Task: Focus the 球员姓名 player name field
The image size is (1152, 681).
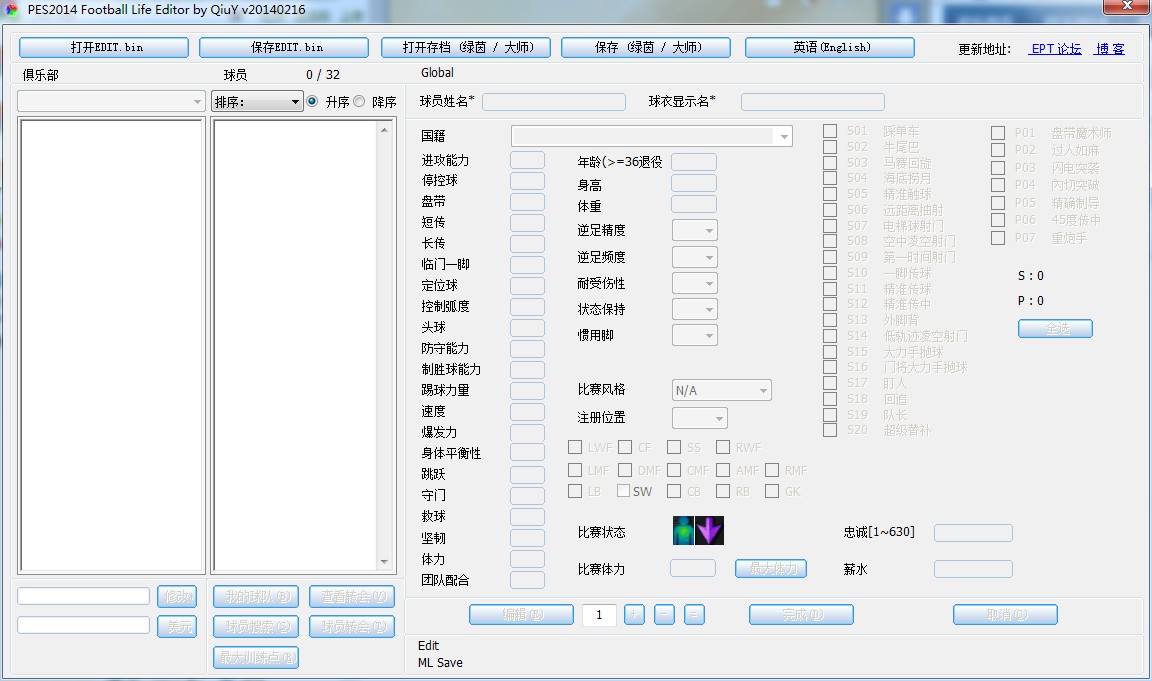Action: [x=554, y=101]
